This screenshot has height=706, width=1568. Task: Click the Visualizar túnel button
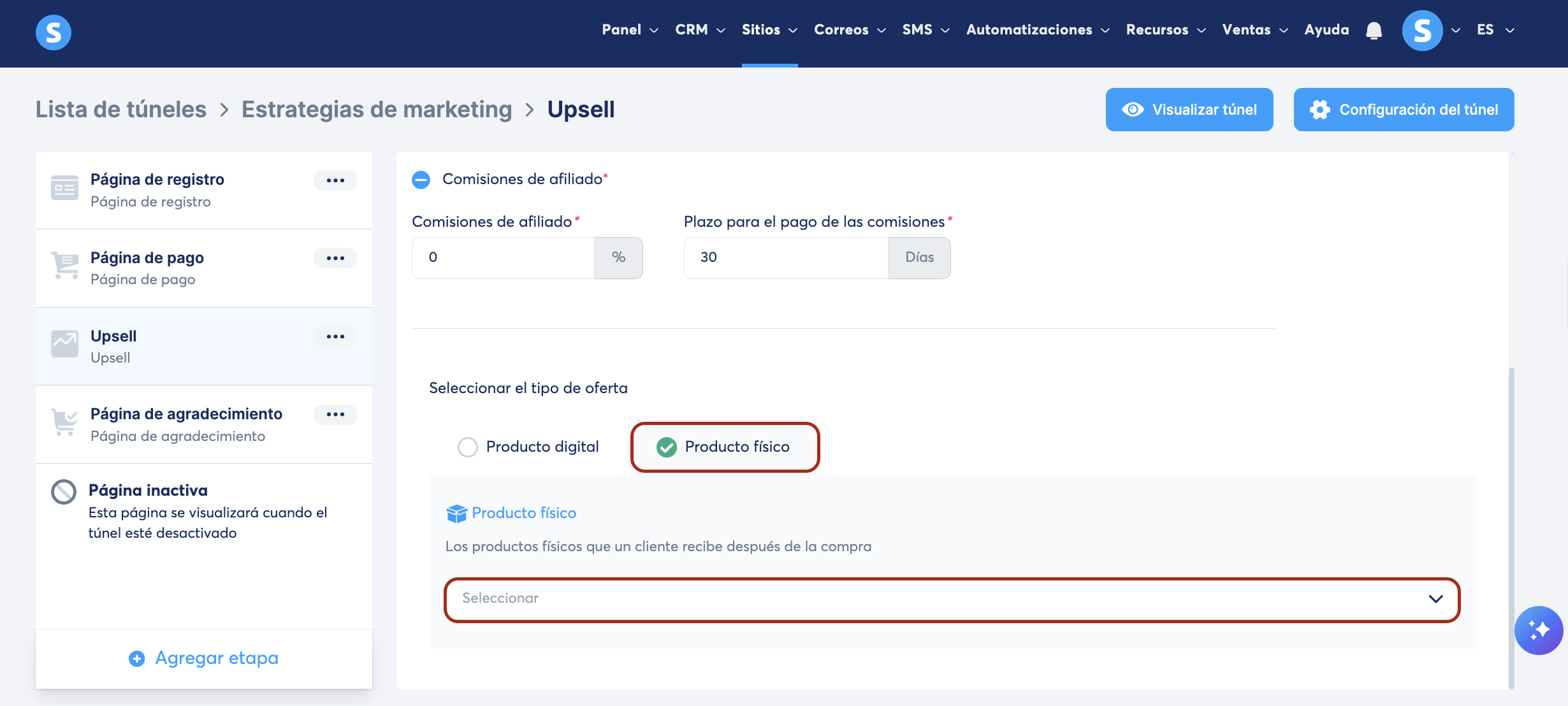coord(1189,110)
